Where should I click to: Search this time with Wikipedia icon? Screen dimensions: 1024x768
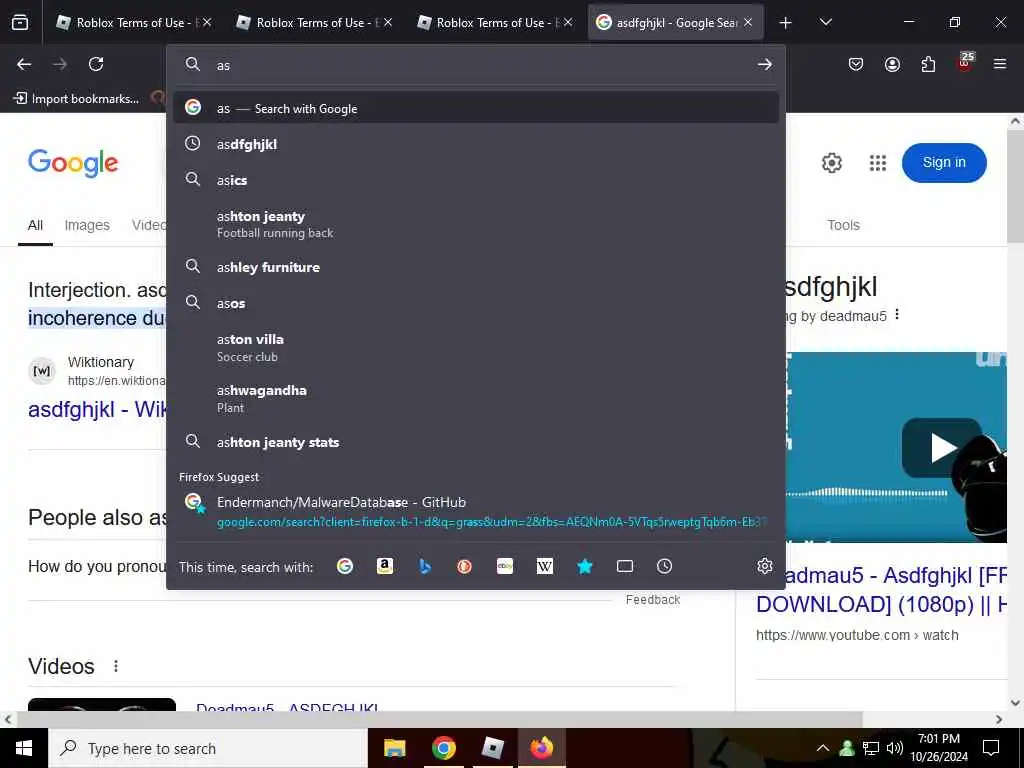click(x=545, y=566)
